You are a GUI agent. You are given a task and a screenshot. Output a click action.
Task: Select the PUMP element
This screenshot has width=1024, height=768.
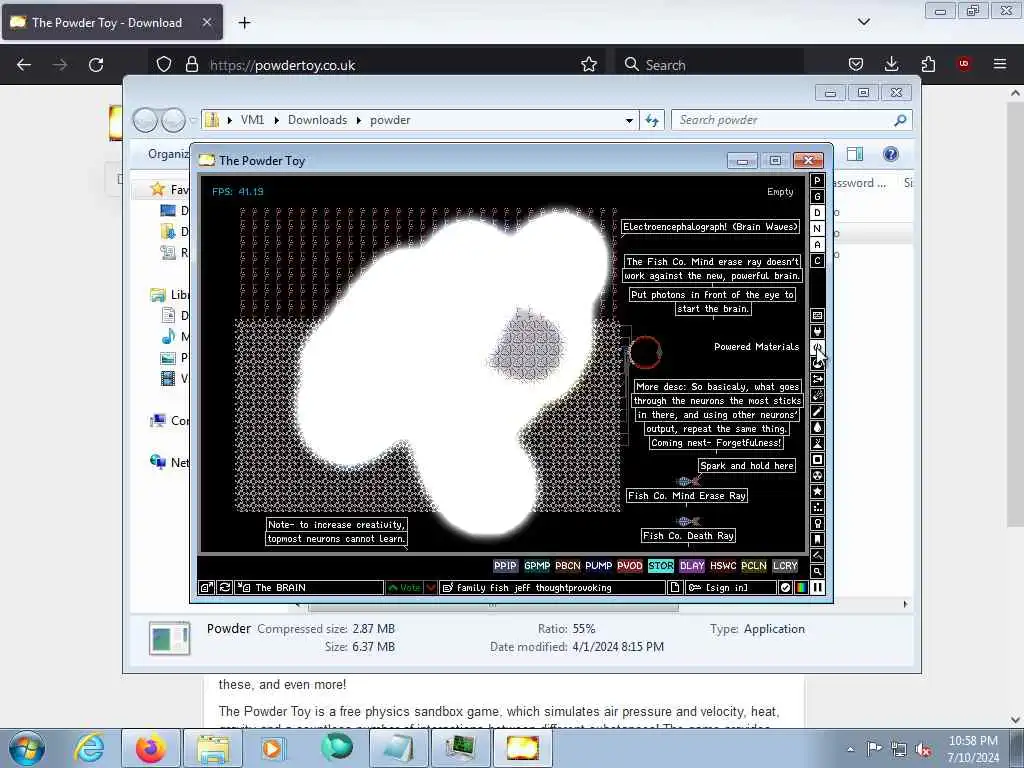coord(598,566)
